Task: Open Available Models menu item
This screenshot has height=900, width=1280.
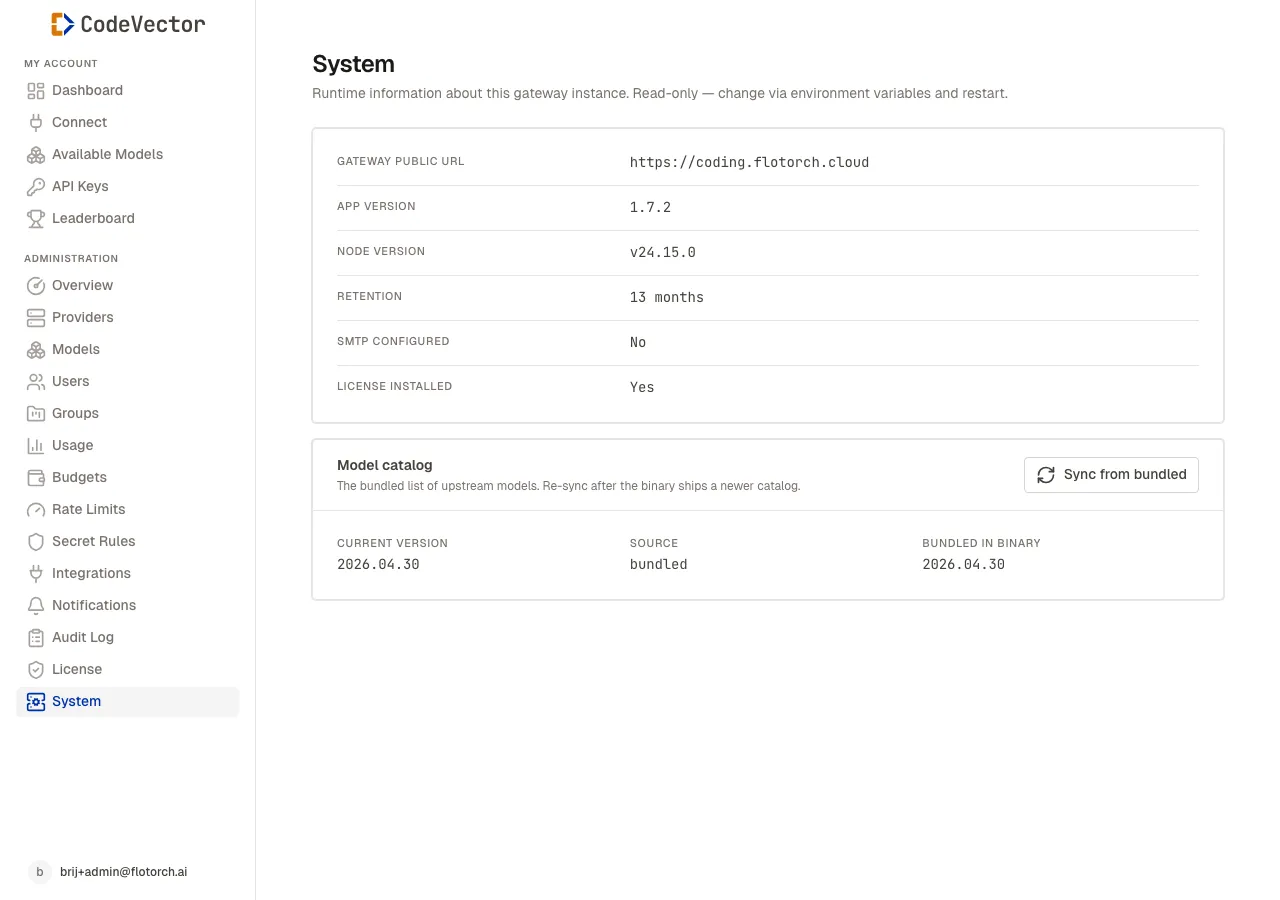Action: click(x=127, y=155)
